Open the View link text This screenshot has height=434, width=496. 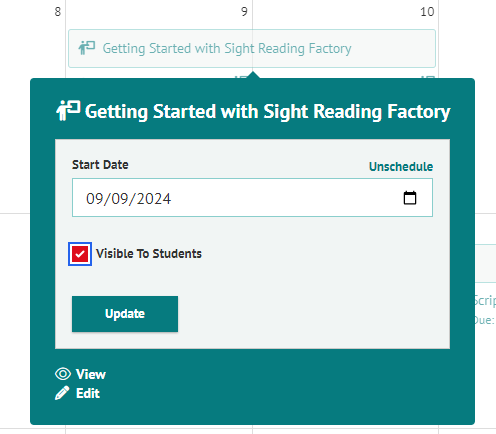(91, 374)
